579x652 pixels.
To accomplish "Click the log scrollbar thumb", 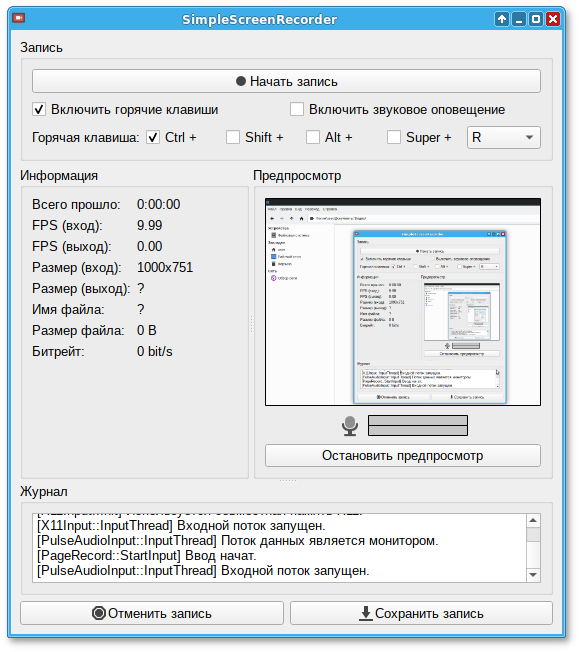I will [x=533, y=535].
